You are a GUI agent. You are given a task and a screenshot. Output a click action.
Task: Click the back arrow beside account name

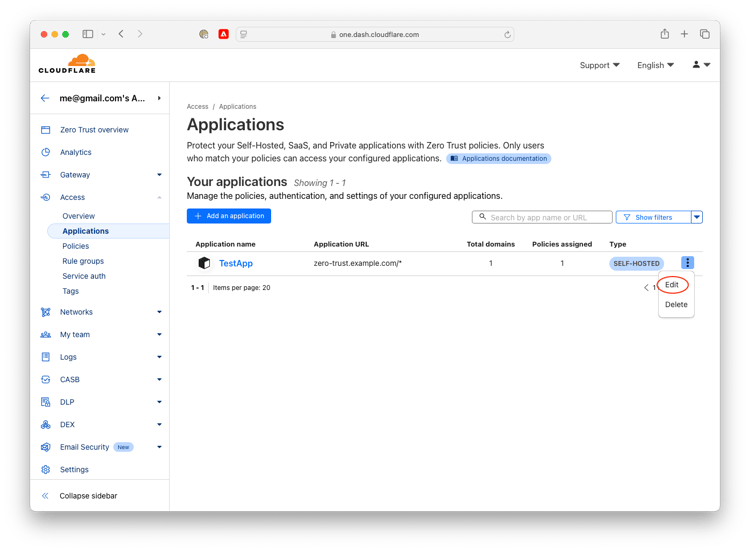(45, 98)
